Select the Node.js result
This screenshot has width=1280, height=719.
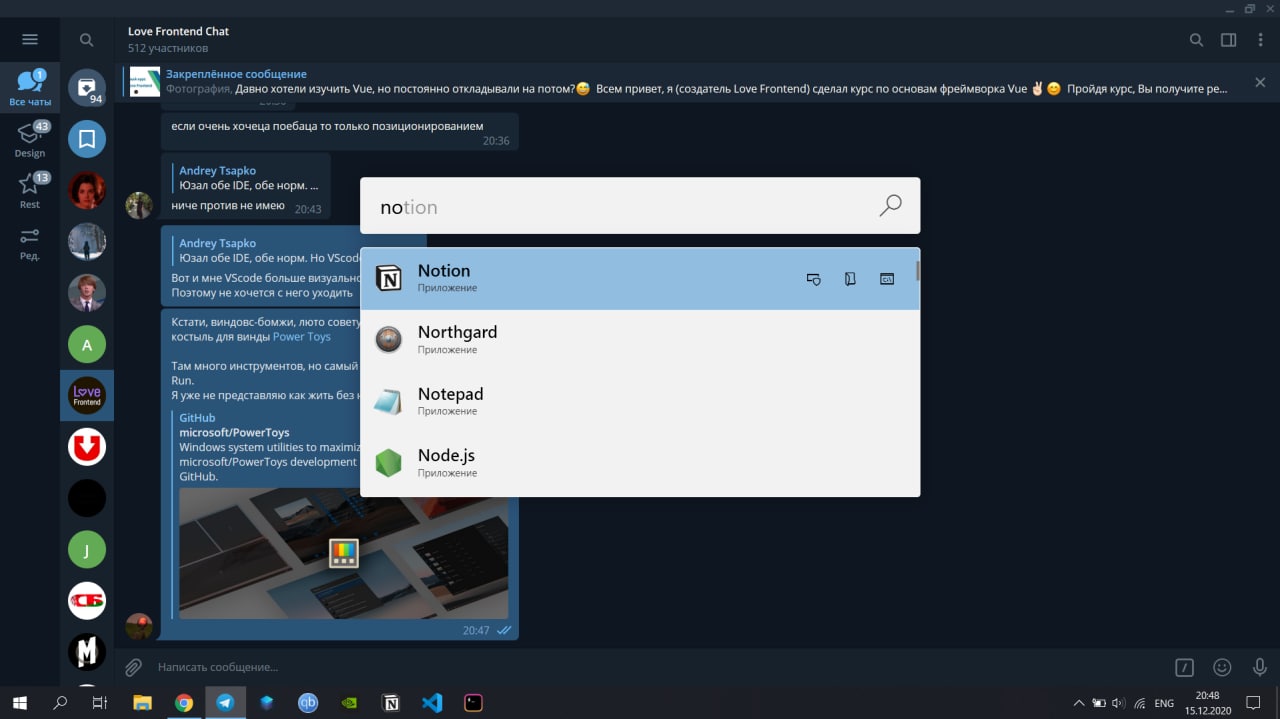[x=640, y=462]
